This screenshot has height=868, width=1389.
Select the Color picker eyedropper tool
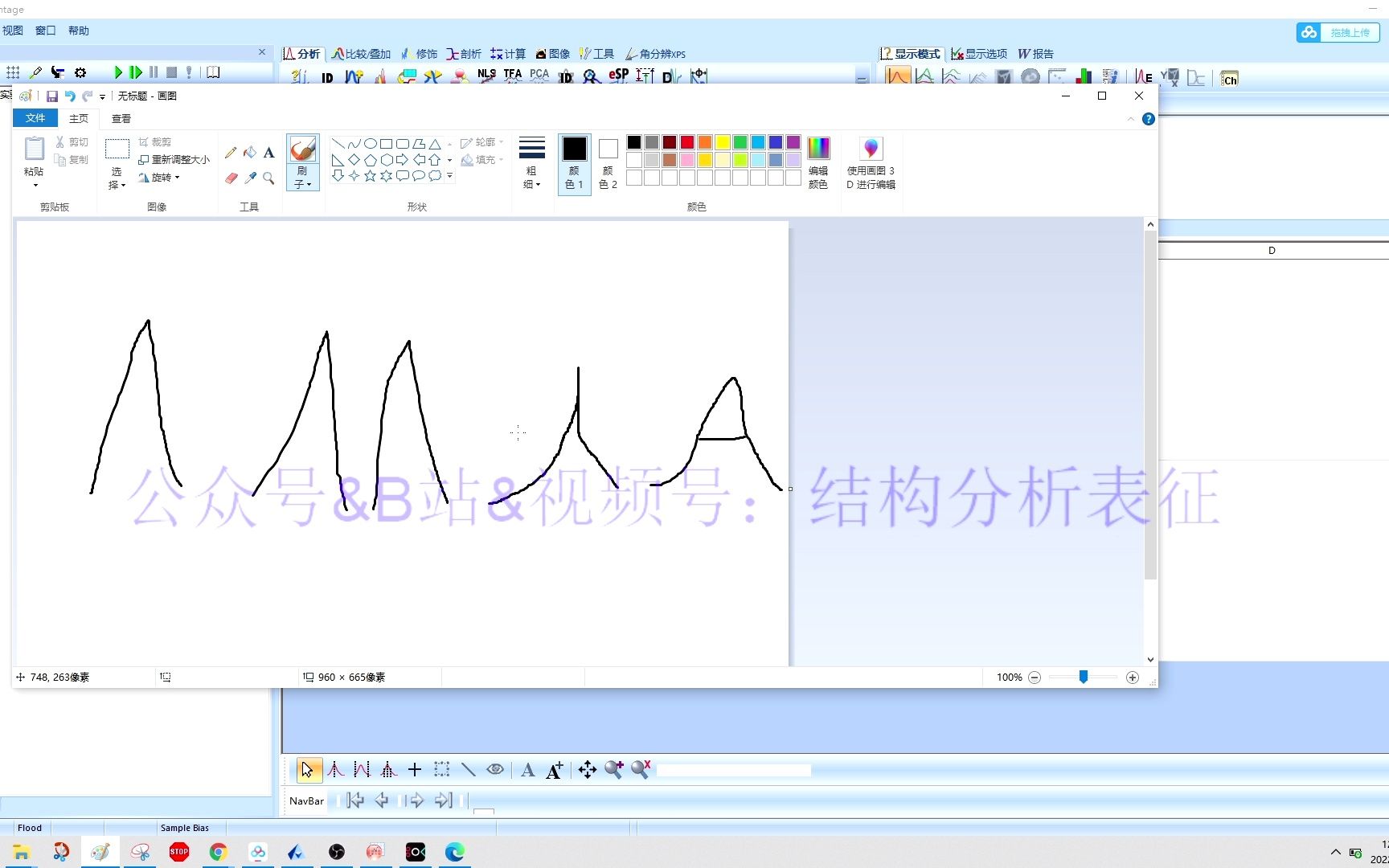pos(250,178)
